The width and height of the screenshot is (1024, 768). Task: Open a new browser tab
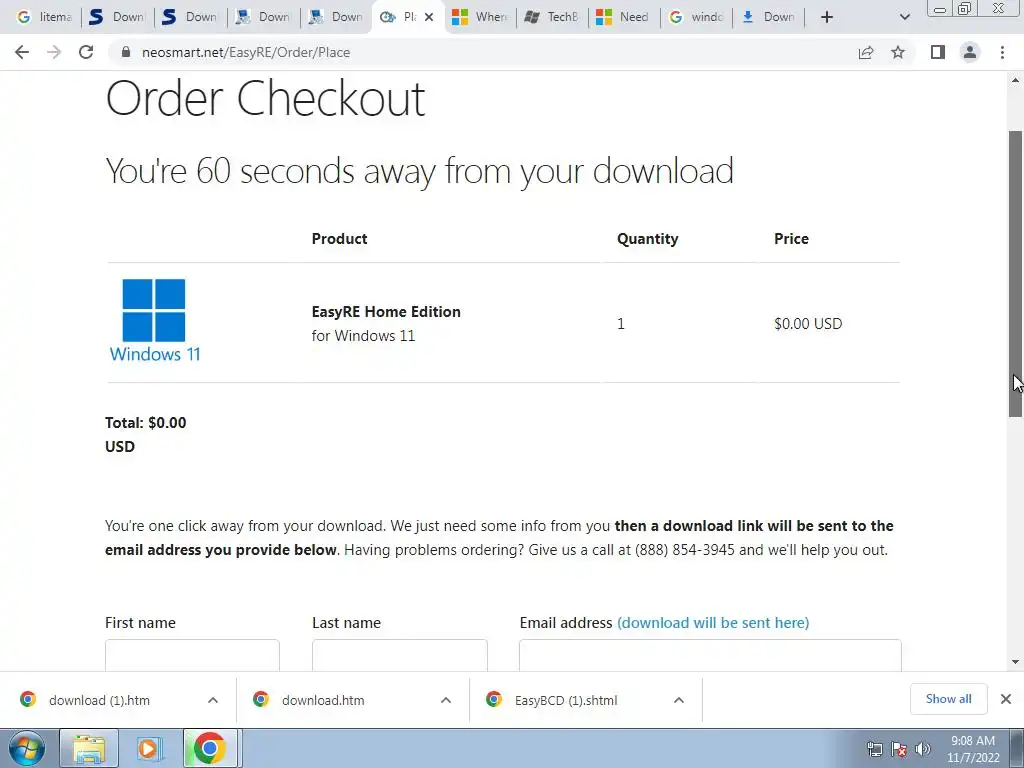click(x=827, y=17)
